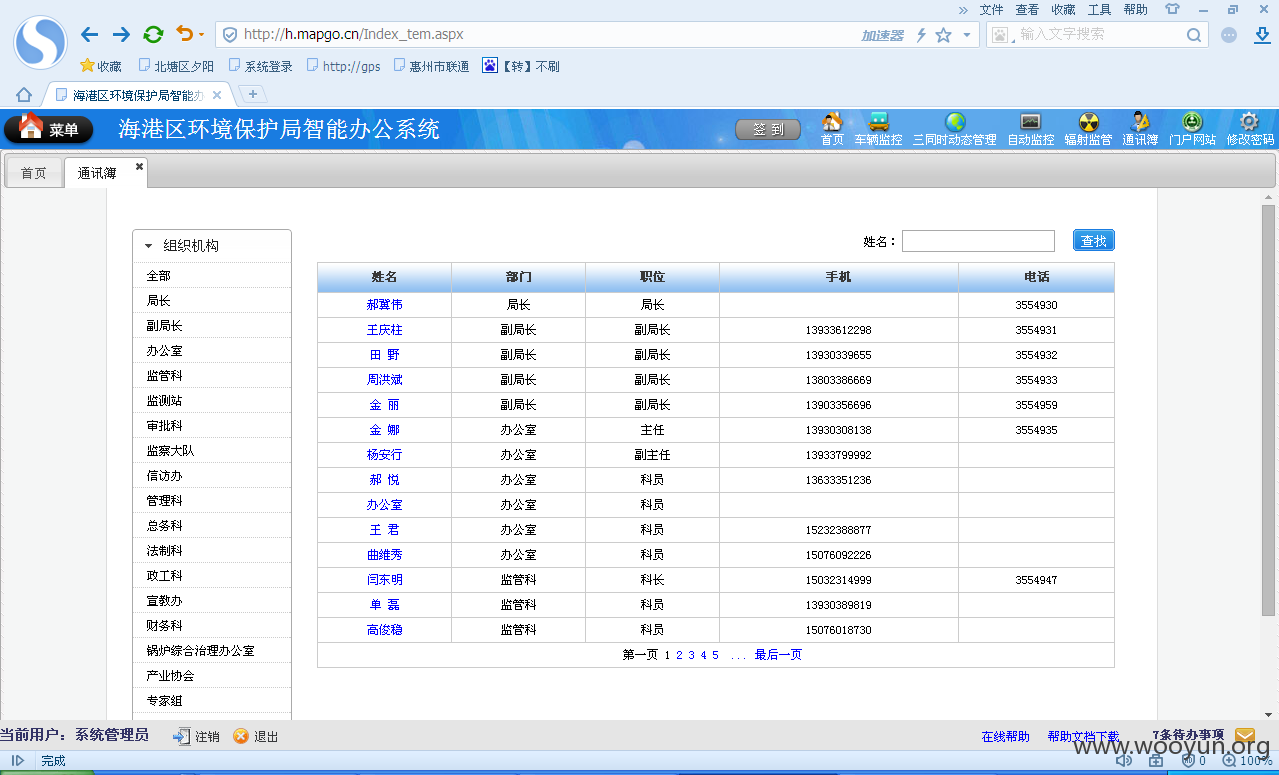Click the status bar sound icon

coord(1123,761)
